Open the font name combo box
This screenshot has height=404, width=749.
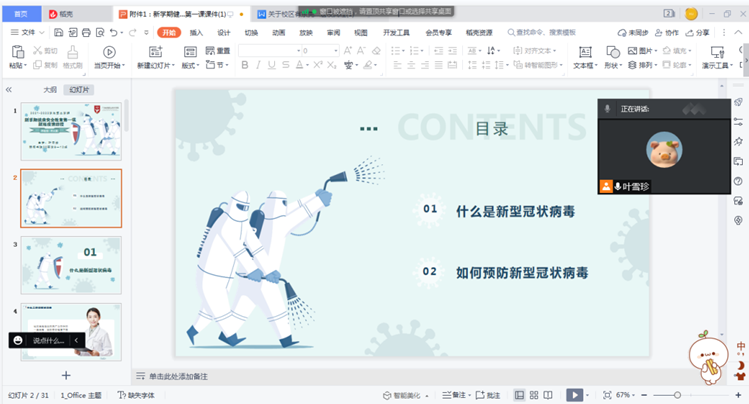point(269,51)
